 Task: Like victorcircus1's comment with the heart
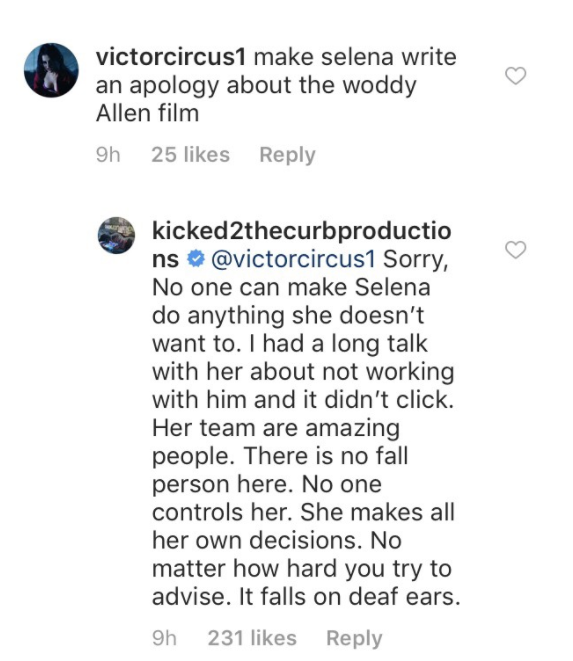[x=515, y=76]
